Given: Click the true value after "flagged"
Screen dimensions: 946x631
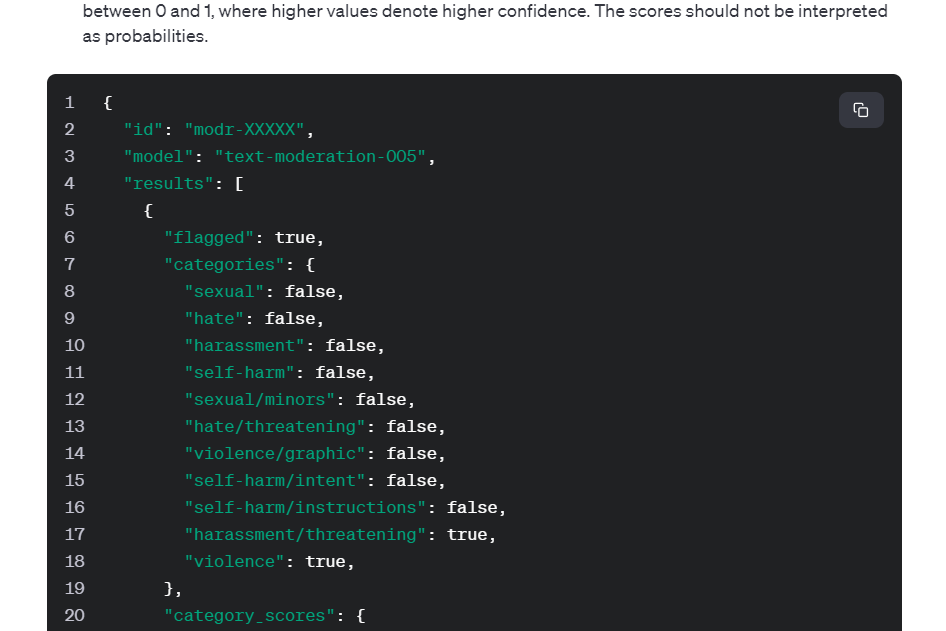Looking at the screenshot, I should click(x=295, y=238).
